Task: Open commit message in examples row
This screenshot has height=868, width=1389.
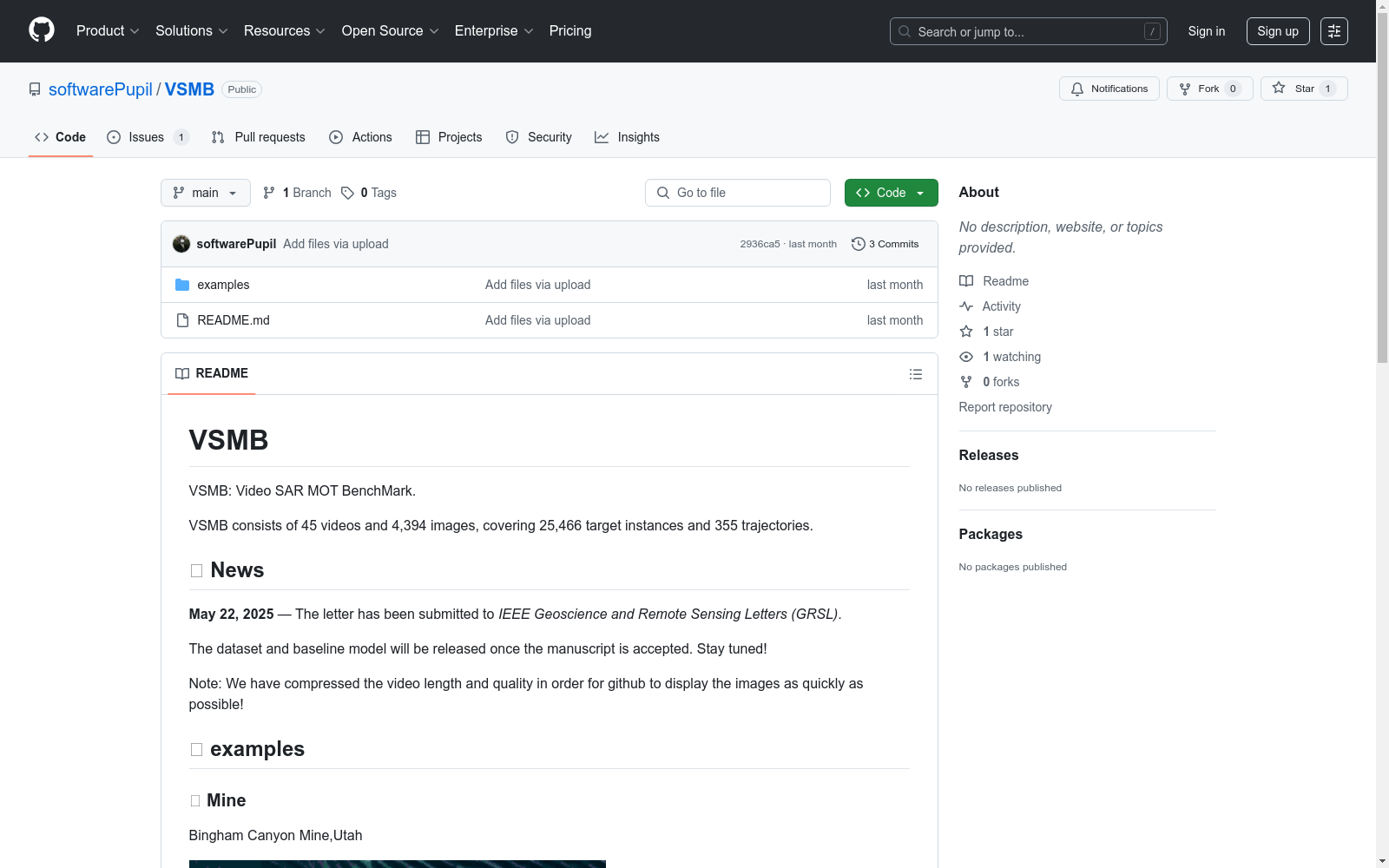Action: 537,285
